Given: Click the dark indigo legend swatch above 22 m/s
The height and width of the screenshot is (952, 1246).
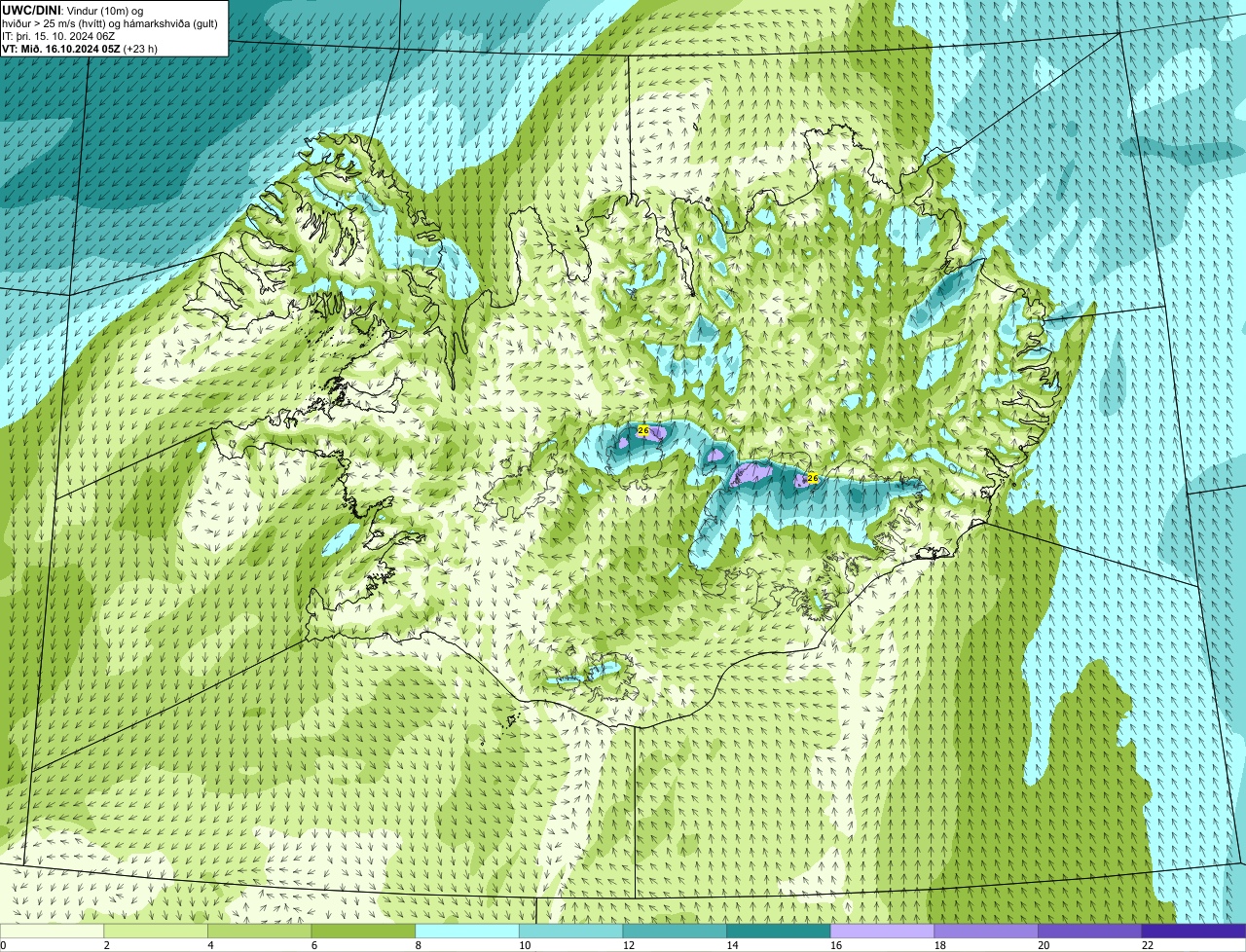Looking at the screenshot, I should [1193, 931].
